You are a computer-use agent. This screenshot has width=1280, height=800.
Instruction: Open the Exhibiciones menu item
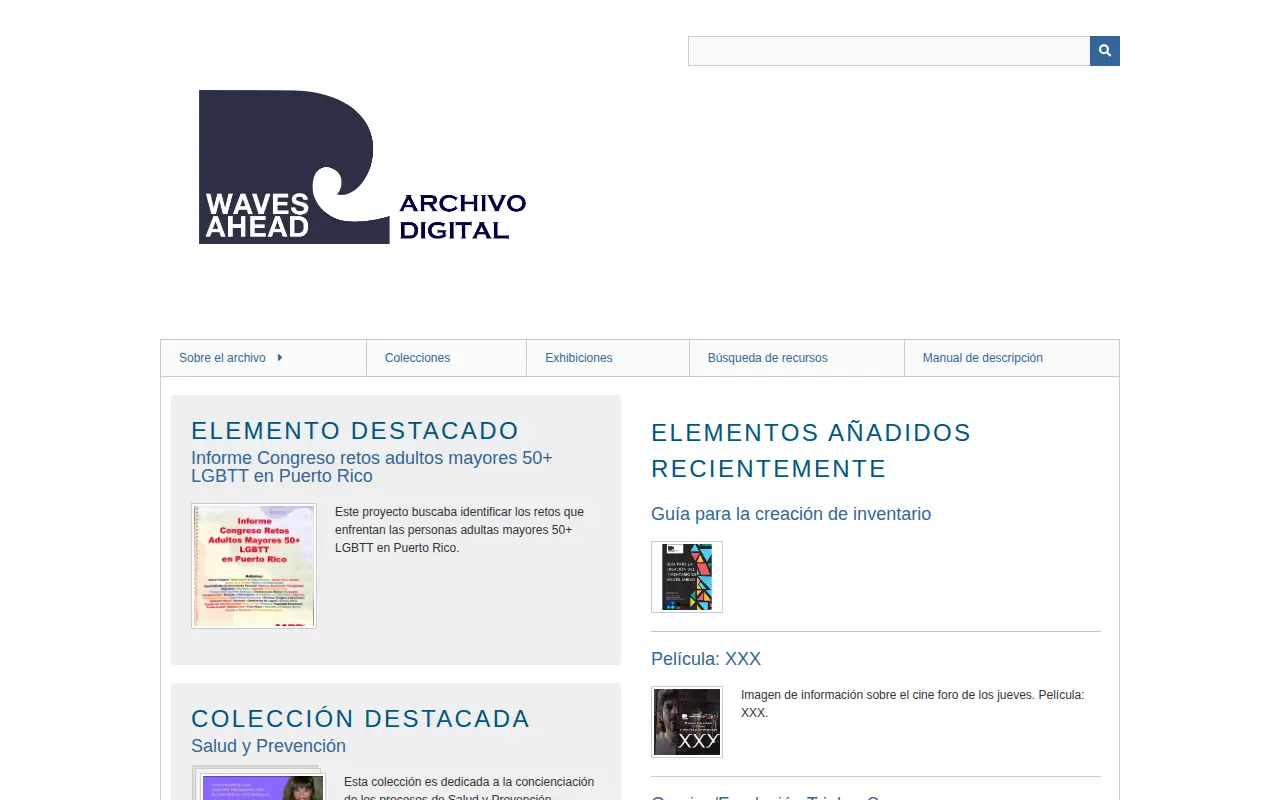point(607,358)
